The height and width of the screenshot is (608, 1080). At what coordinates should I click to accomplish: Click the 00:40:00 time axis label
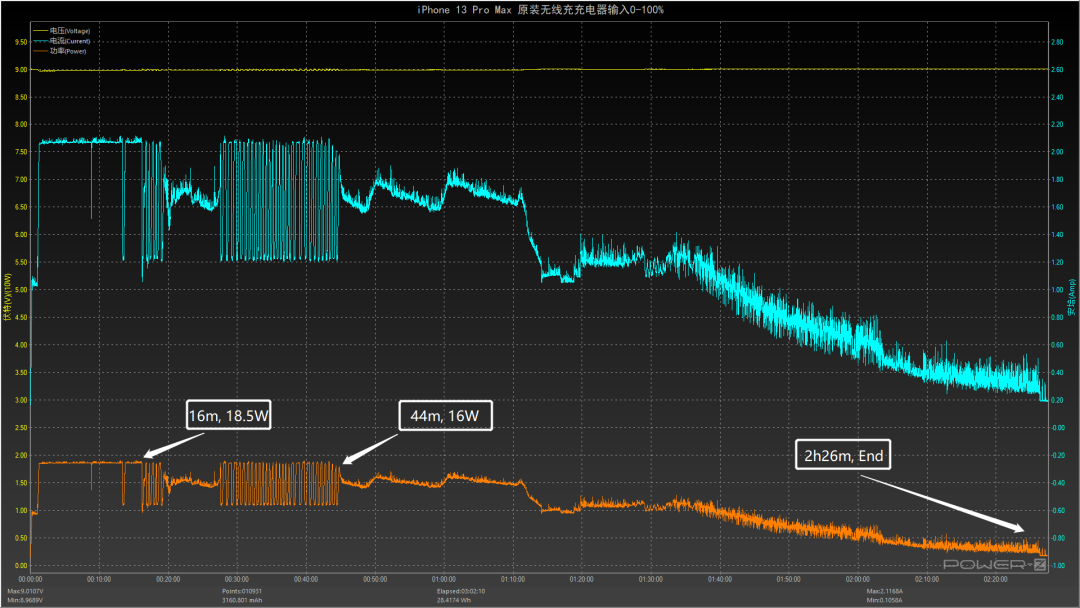pyautogui.click(x=306, y=580)
